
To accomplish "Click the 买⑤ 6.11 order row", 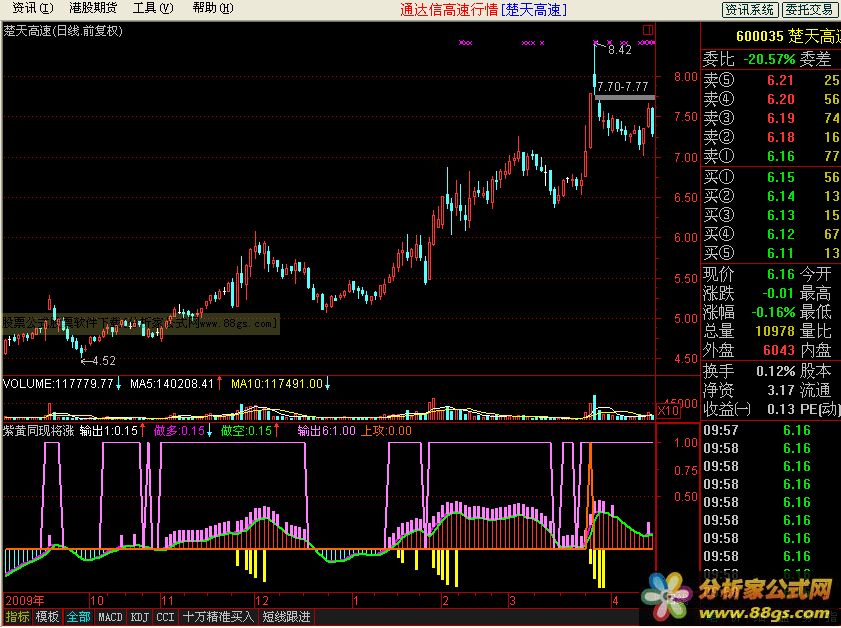I will 771,253.
